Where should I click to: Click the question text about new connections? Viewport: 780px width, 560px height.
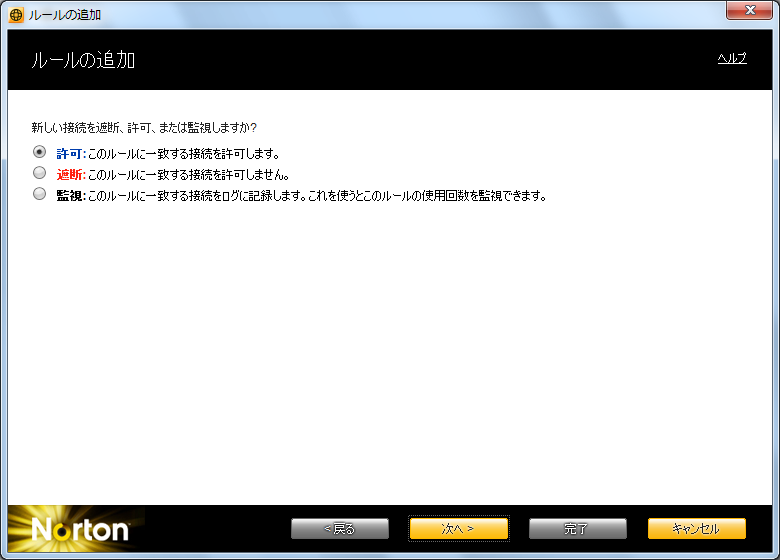pos(144,128)
